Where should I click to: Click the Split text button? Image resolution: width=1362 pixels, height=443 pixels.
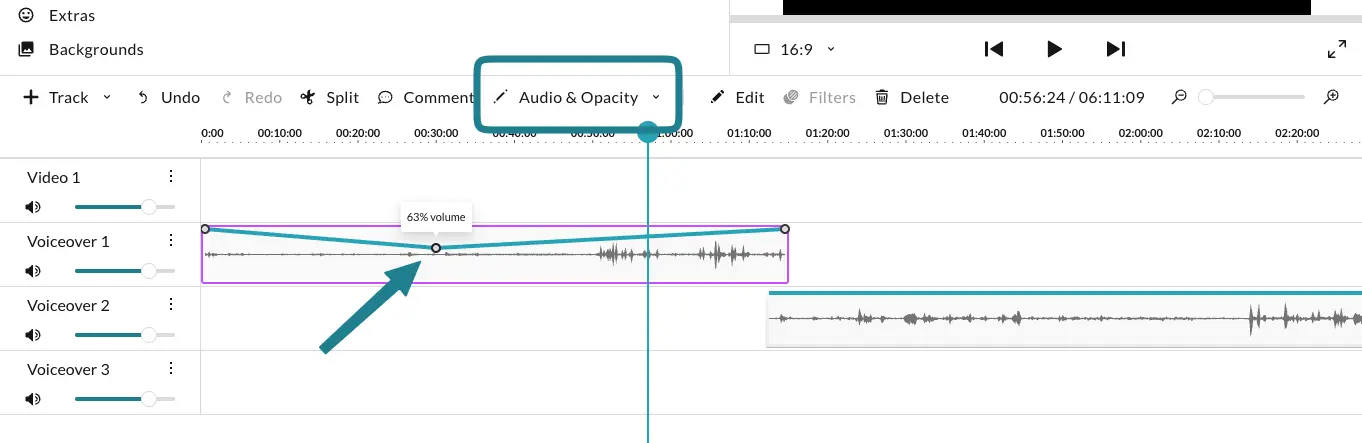[343, 97]
